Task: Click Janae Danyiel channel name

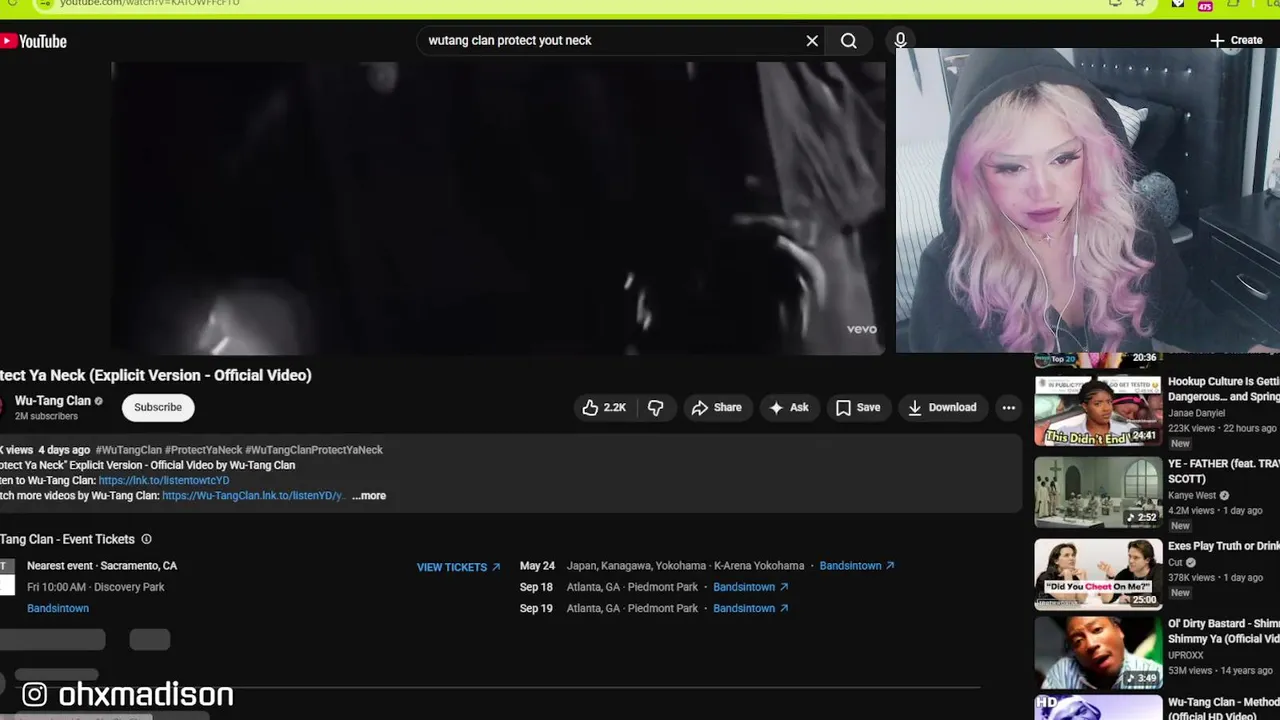Action: click(x=1198, y=413)
